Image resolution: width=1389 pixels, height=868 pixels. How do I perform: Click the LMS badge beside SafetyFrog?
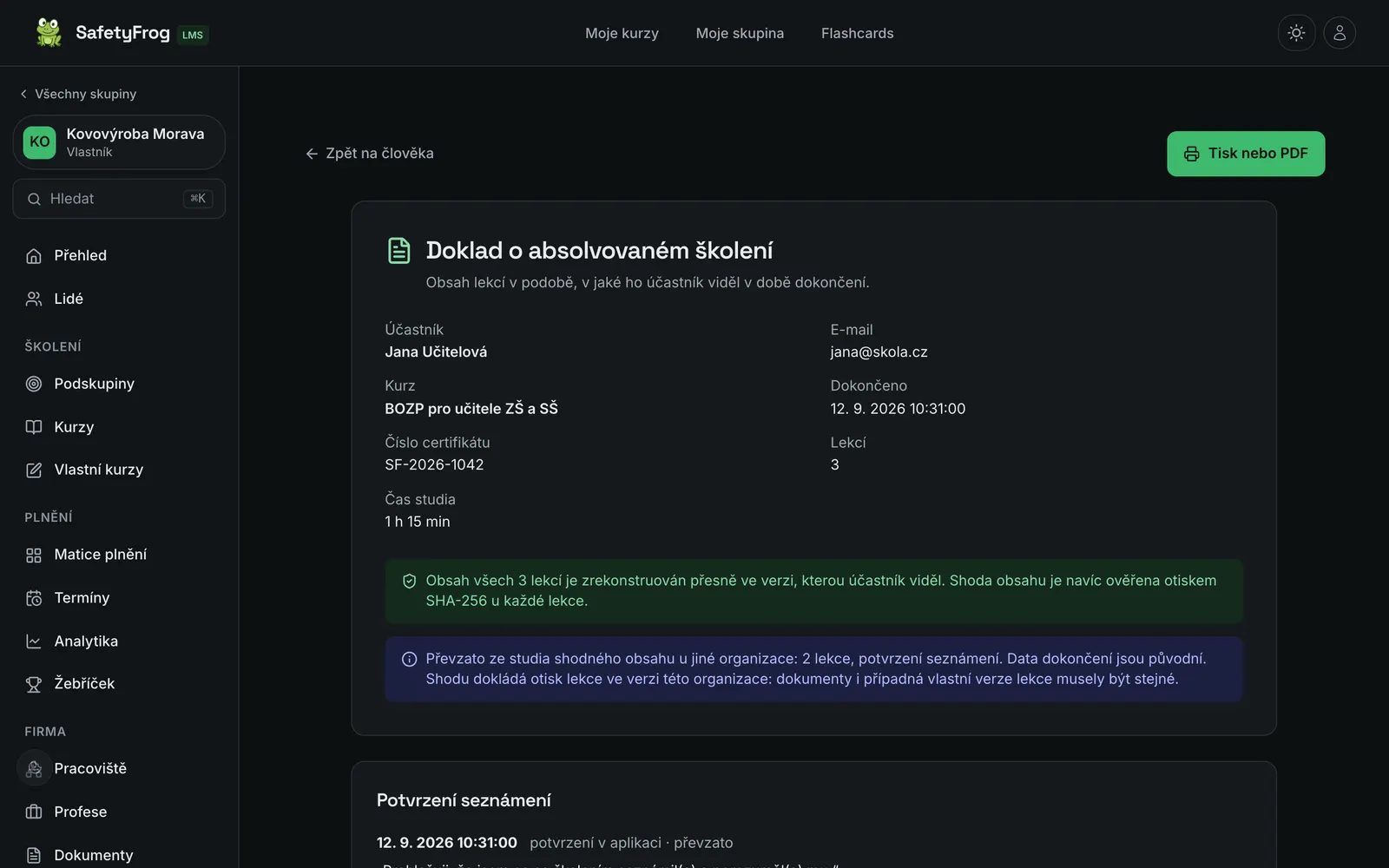tap(193, 35)
